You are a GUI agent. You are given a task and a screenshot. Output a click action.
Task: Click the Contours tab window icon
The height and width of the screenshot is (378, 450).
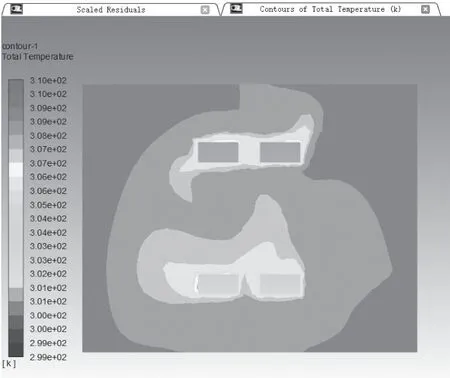(x=236, y=8)
